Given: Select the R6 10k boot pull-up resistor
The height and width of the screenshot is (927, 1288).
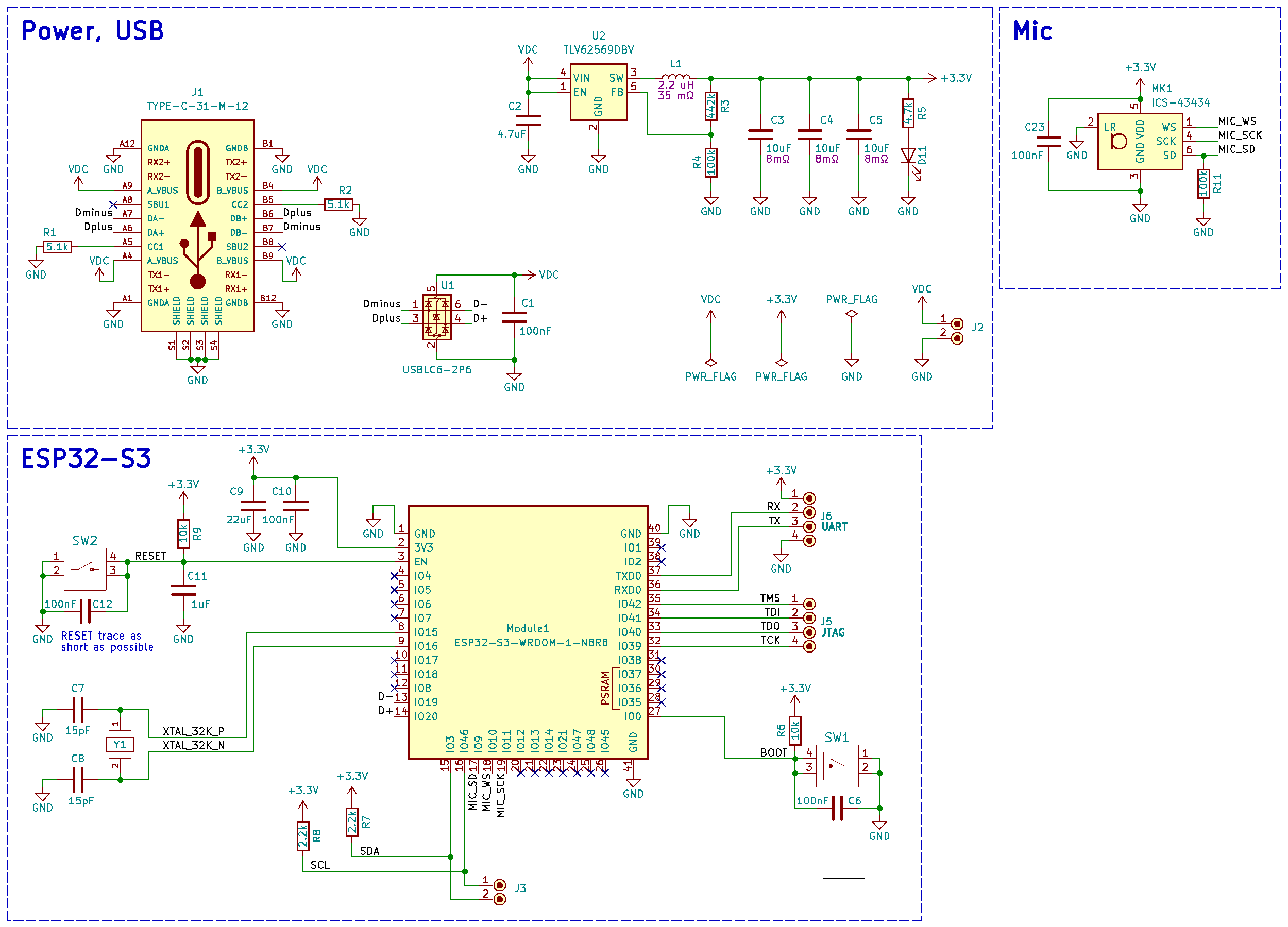Looking at the screenshot, I should coord(795,731).
